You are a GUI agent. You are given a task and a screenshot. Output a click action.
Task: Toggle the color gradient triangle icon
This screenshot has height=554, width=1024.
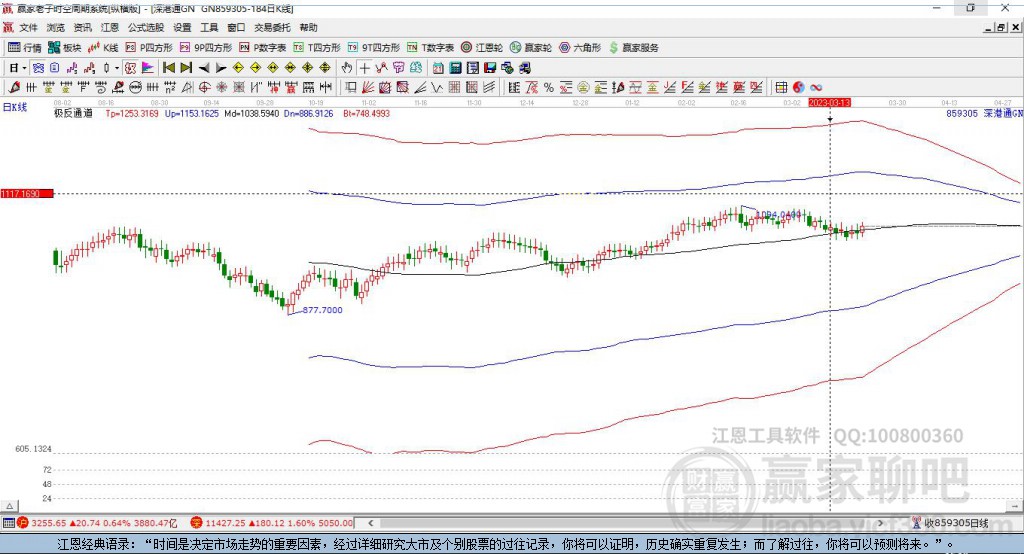148,68
